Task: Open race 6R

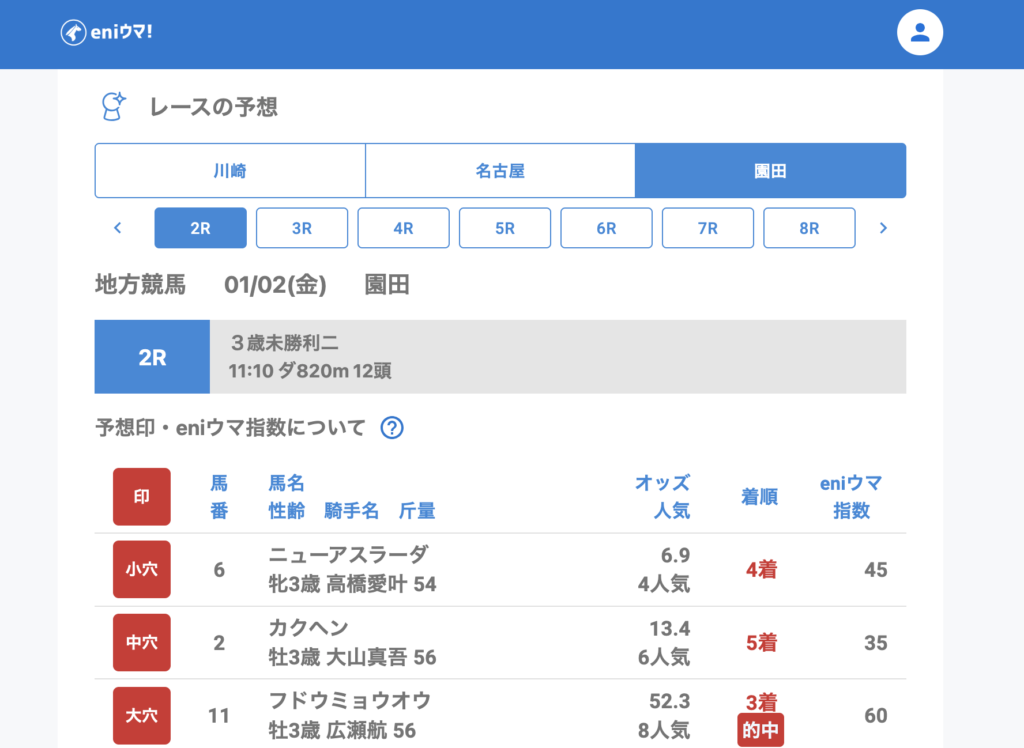Action: tap(606, 228)
